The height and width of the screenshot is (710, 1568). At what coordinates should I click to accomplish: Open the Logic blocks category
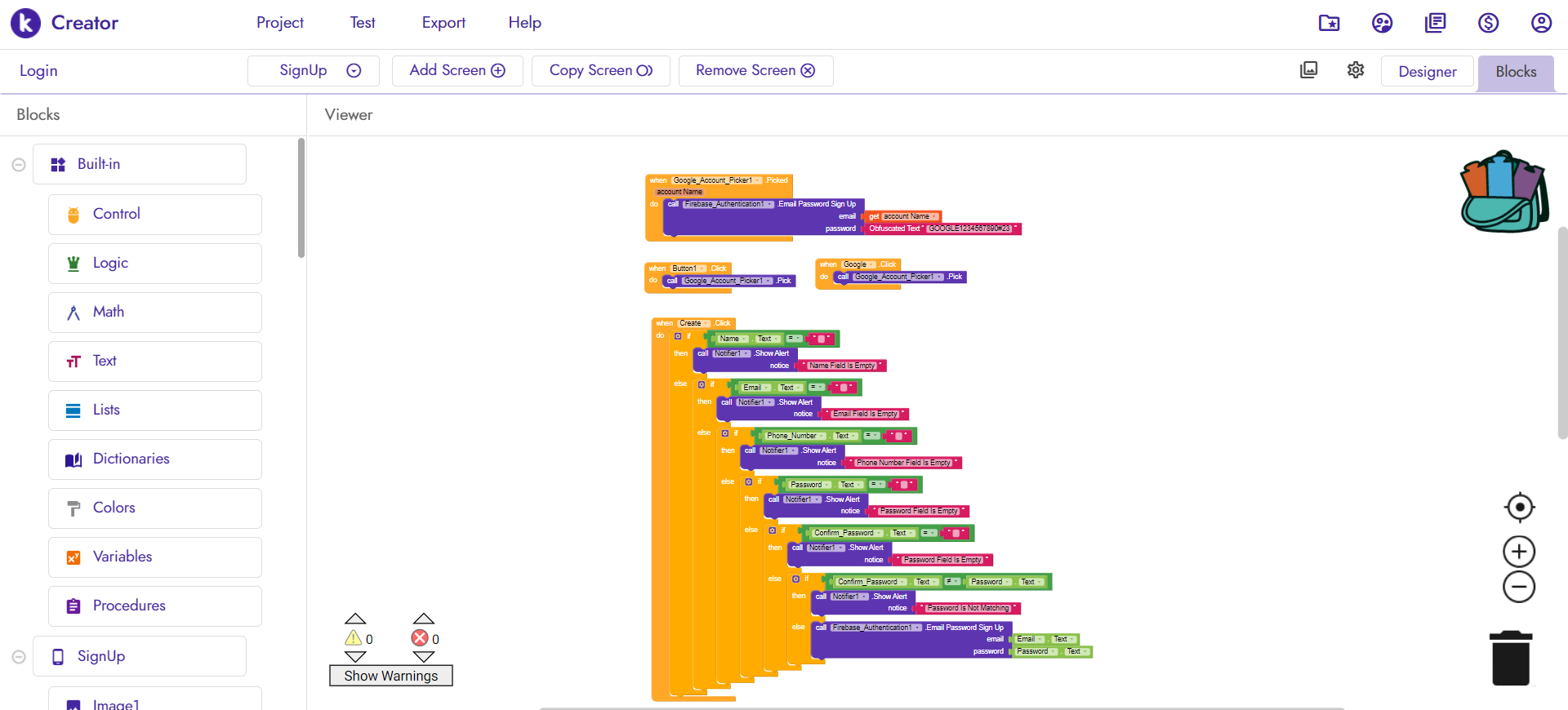click(155, 264)
